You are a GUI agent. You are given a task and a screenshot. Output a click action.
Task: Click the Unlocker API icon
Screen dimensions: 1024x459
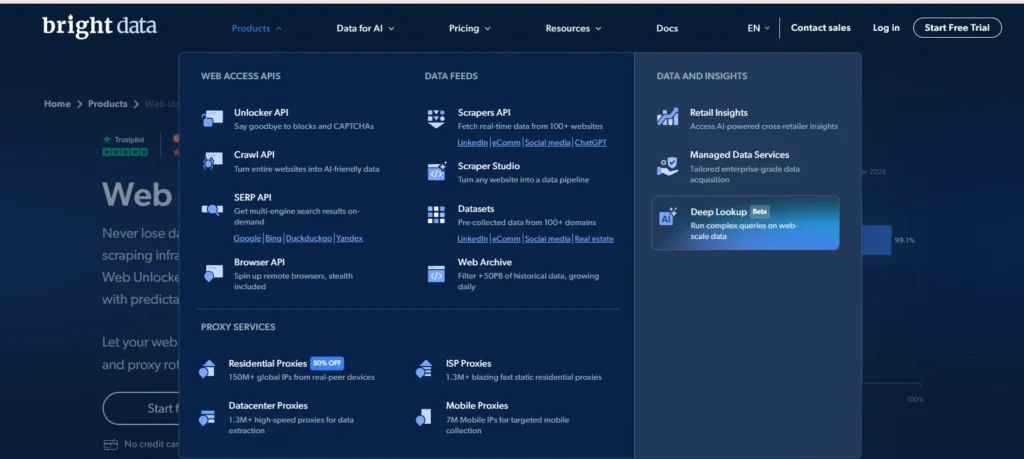pyautogui.click(x=212, y=119)
